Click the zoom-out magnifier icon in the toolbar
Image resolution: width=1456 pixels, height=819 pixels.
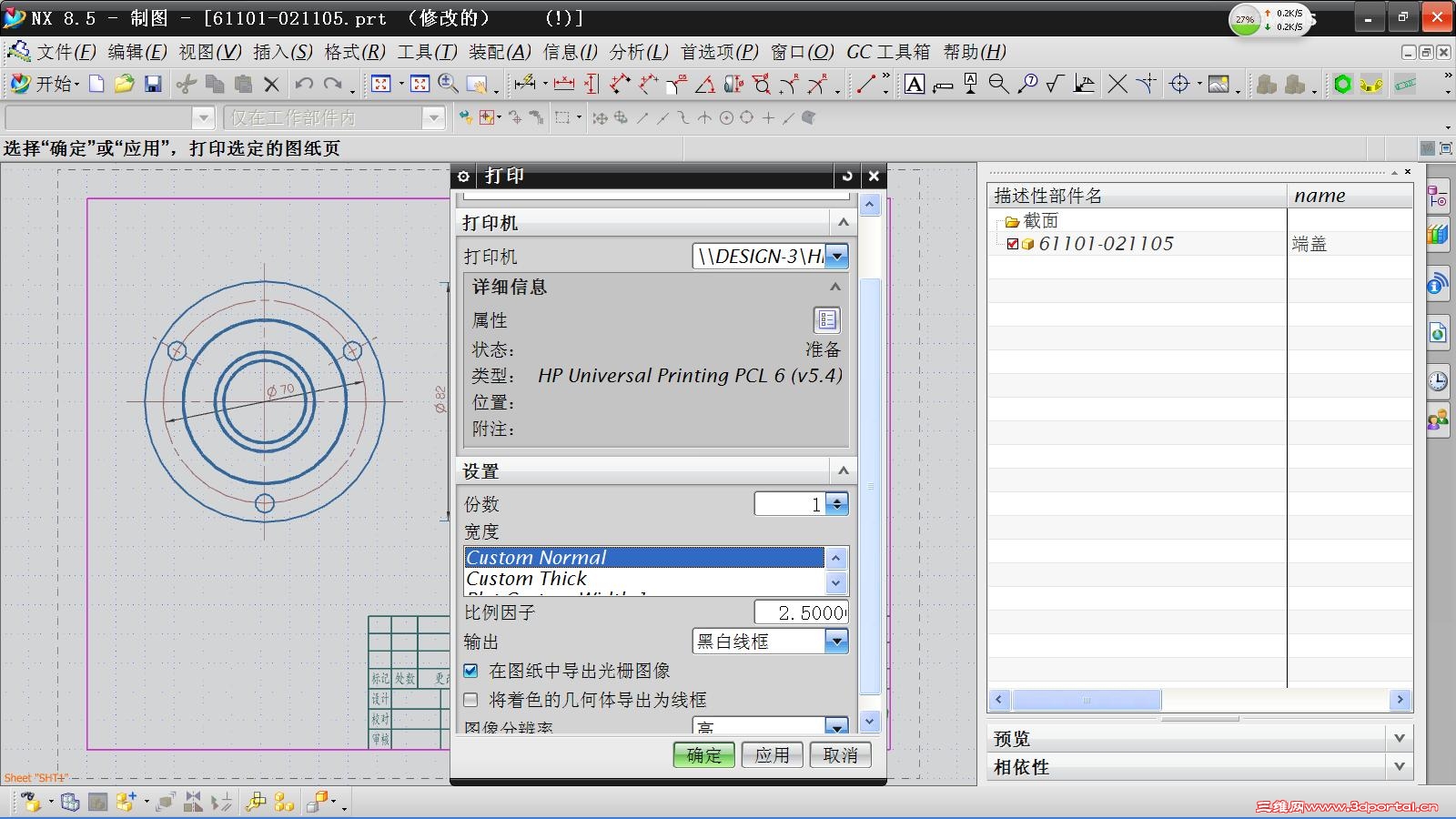[x=998, y=85]
